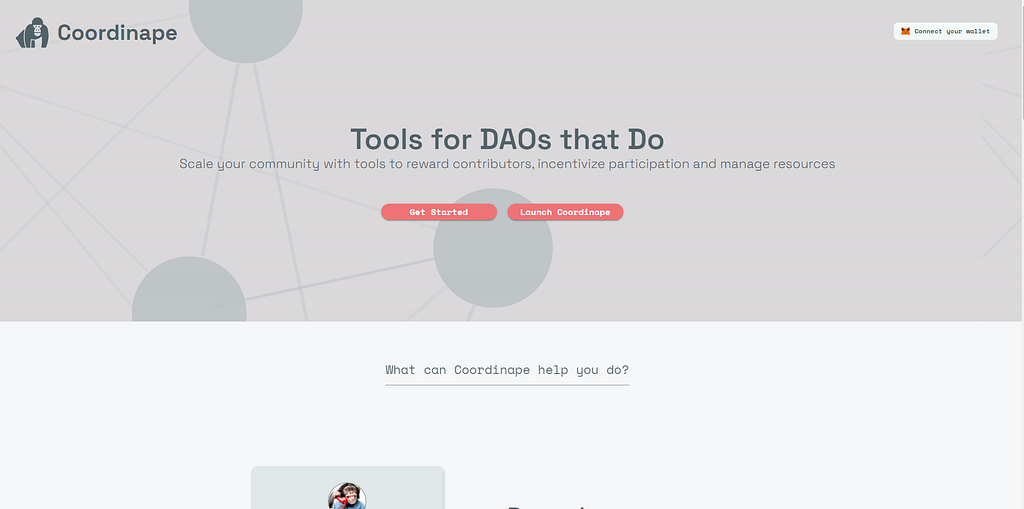Click the monkey avatar thumbnail on the card

click(347, 497)
